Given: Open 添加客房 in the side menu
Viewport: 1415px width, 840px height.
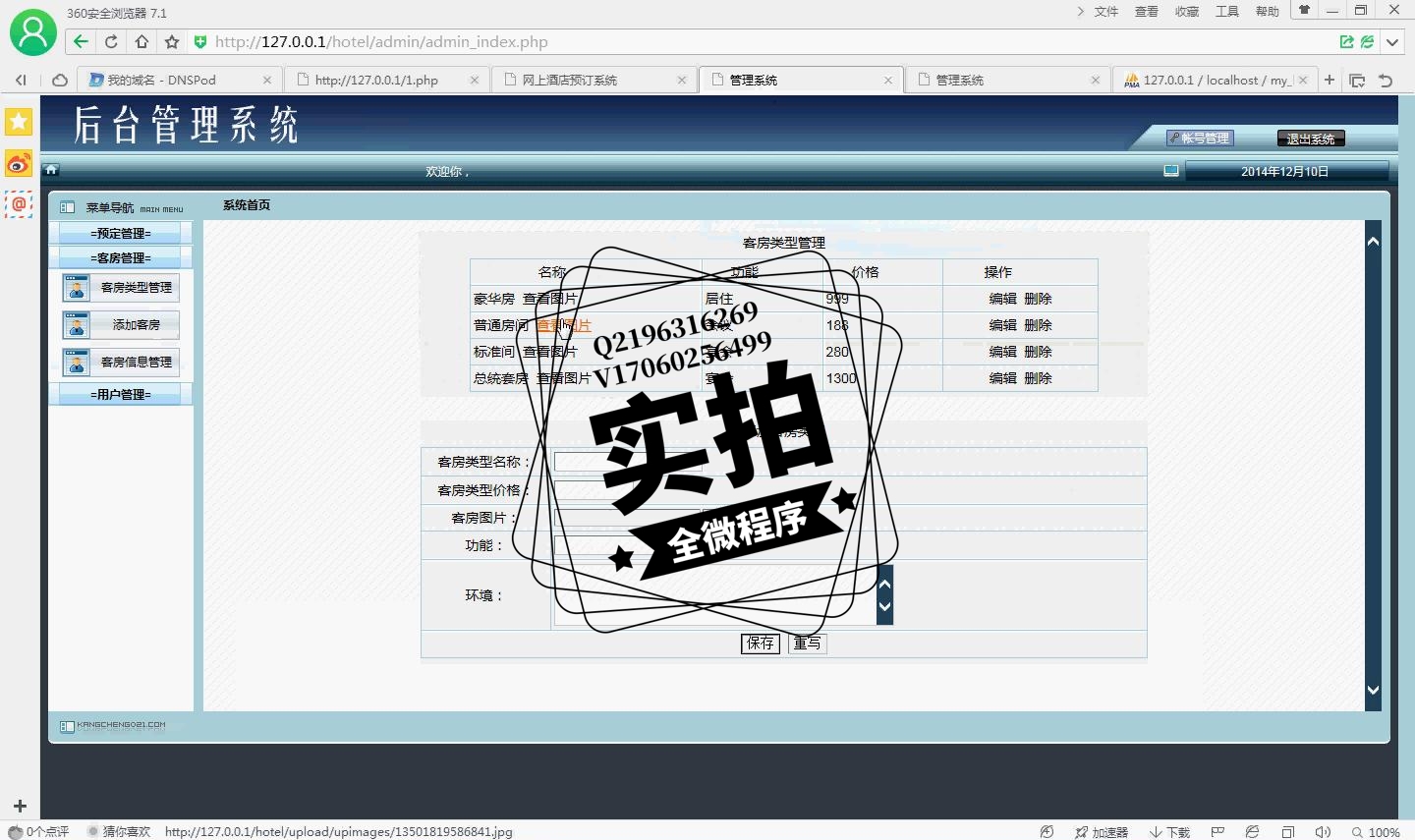Looking at the screenshot, I should coord(121,325).
